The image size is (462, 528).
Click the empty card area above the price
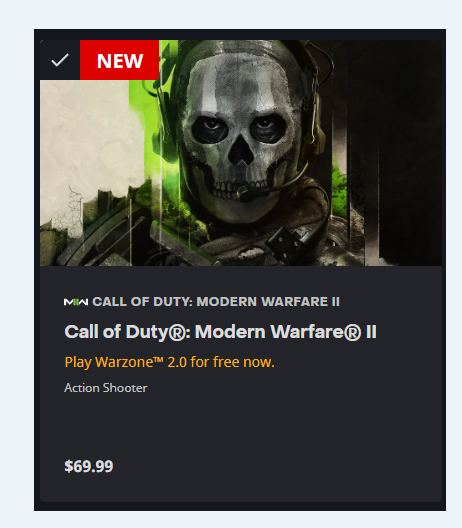coord(241,426)
